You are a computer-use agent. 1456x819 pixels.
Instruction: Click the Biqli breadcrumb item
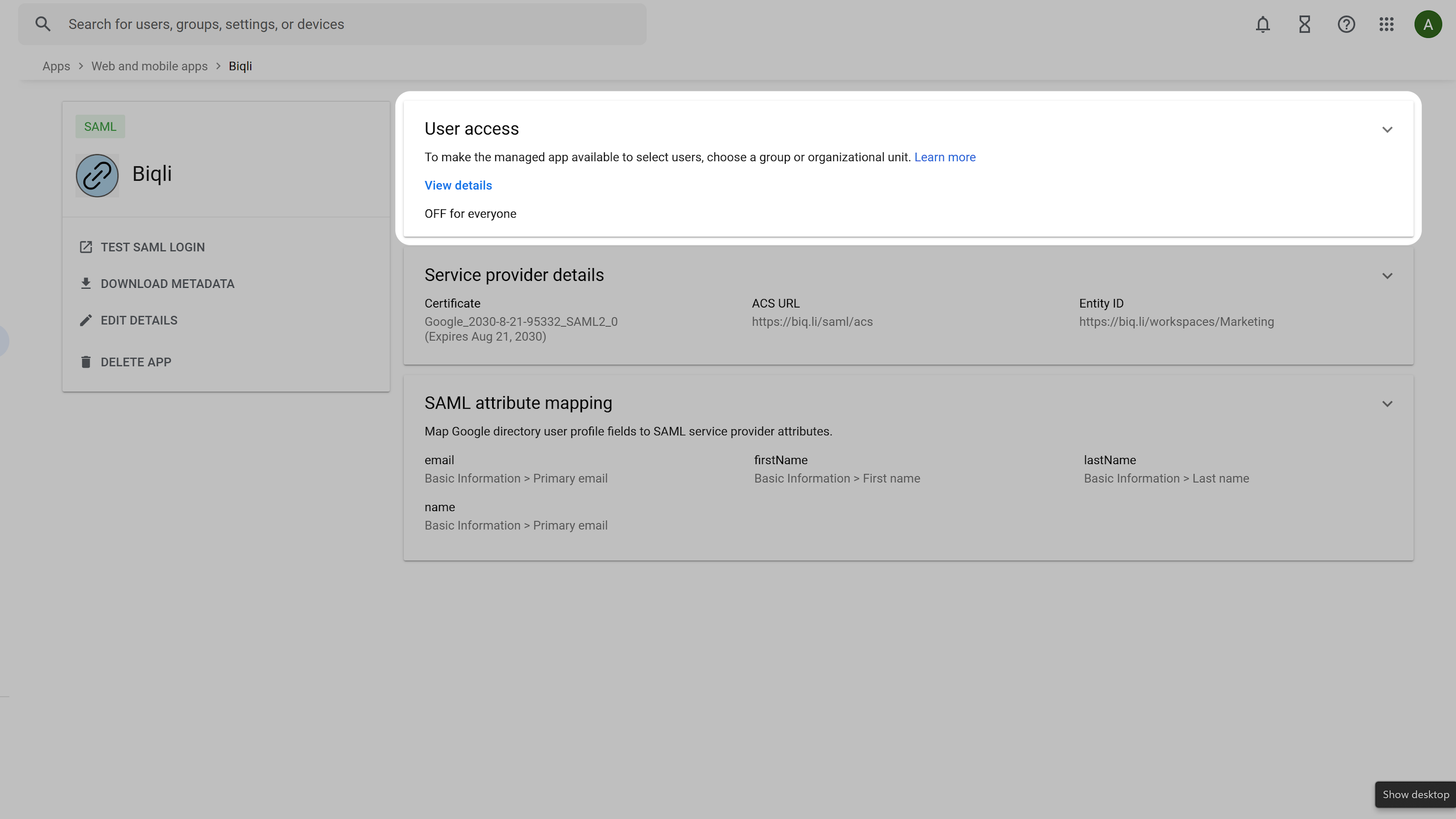tap(240, 66)
